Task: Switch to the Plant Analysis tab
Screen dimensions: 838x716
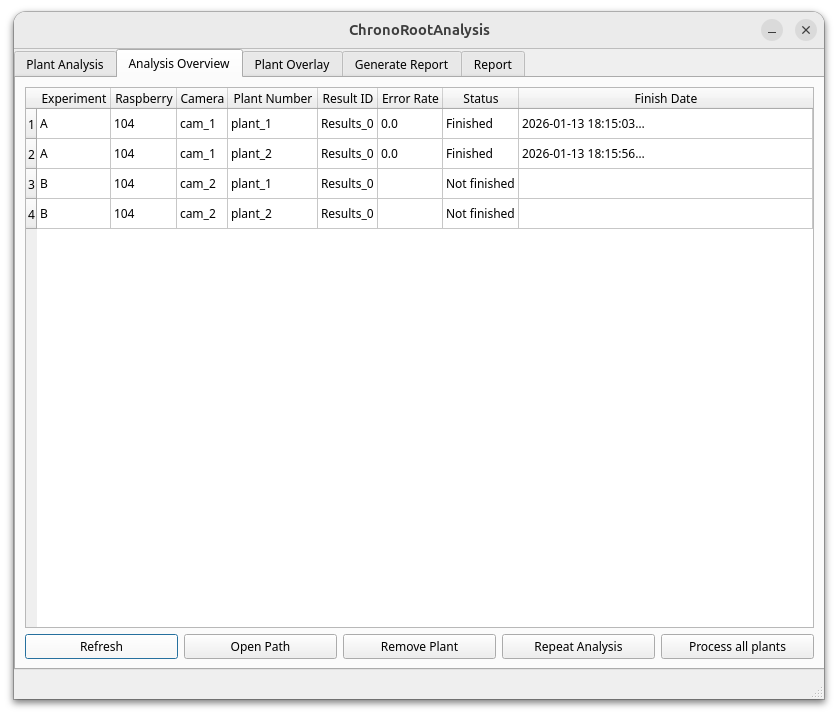Action: (65, 64)
